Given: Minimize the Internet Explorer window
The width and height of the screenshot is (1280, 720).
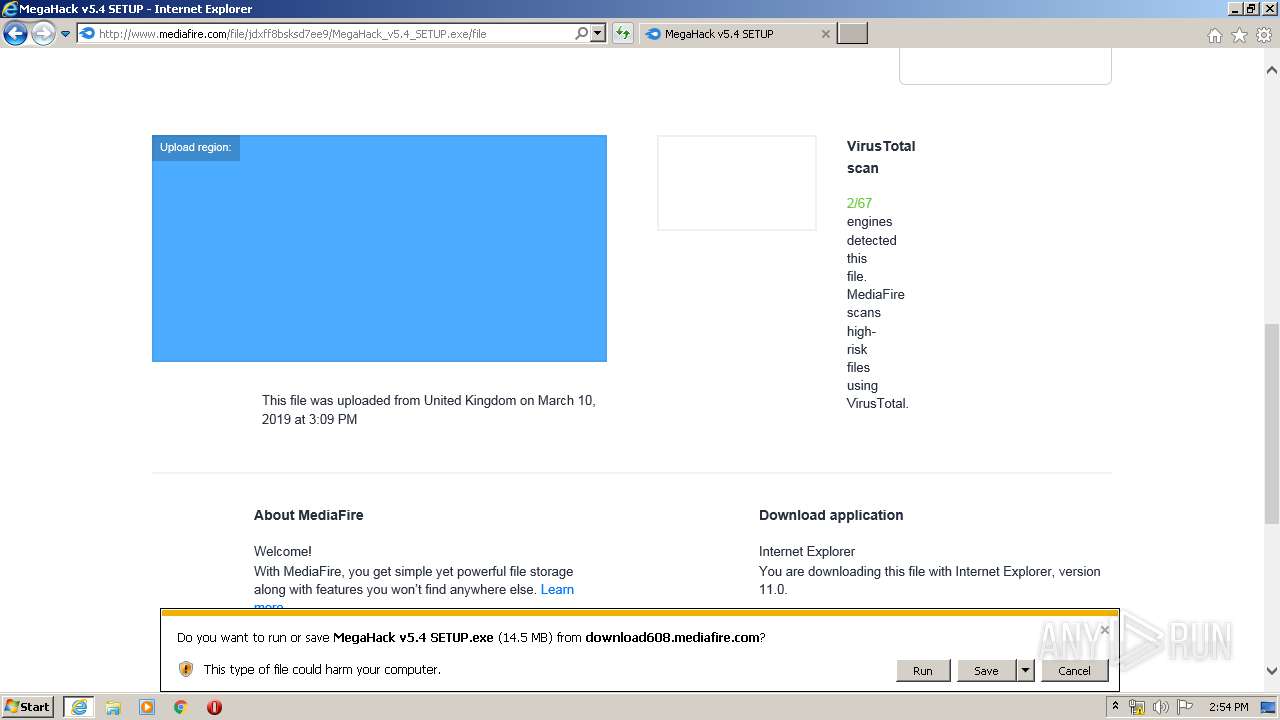Looking at the screenshot, I should click(x=1235, y=8).
